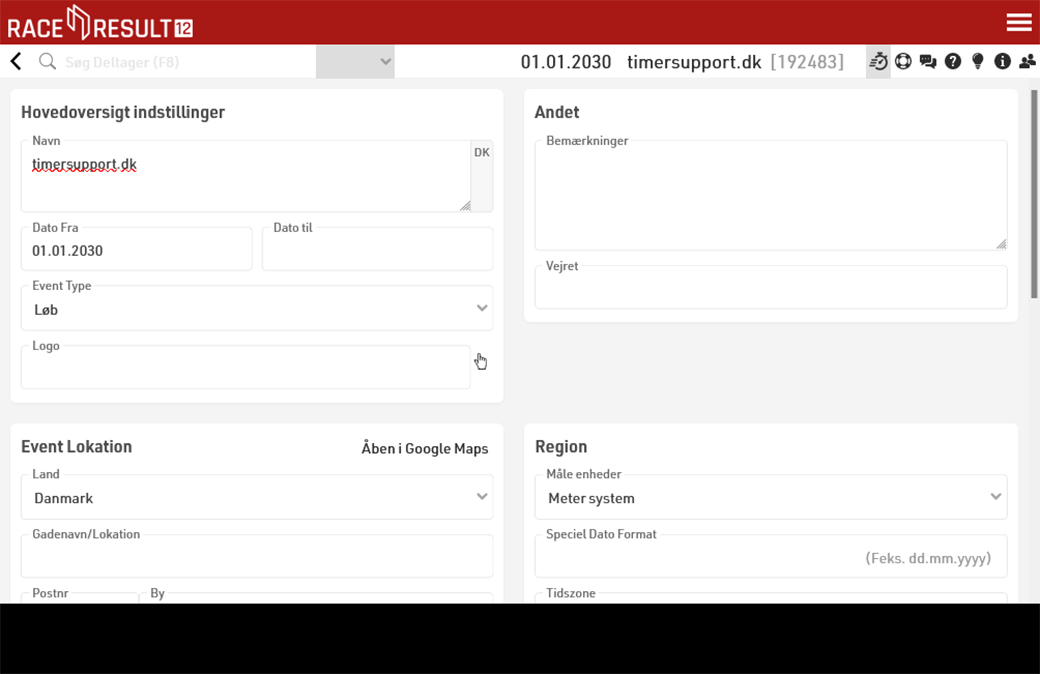Click the stopwatch timing icon
1040x674 pixels.
[878, 62]
